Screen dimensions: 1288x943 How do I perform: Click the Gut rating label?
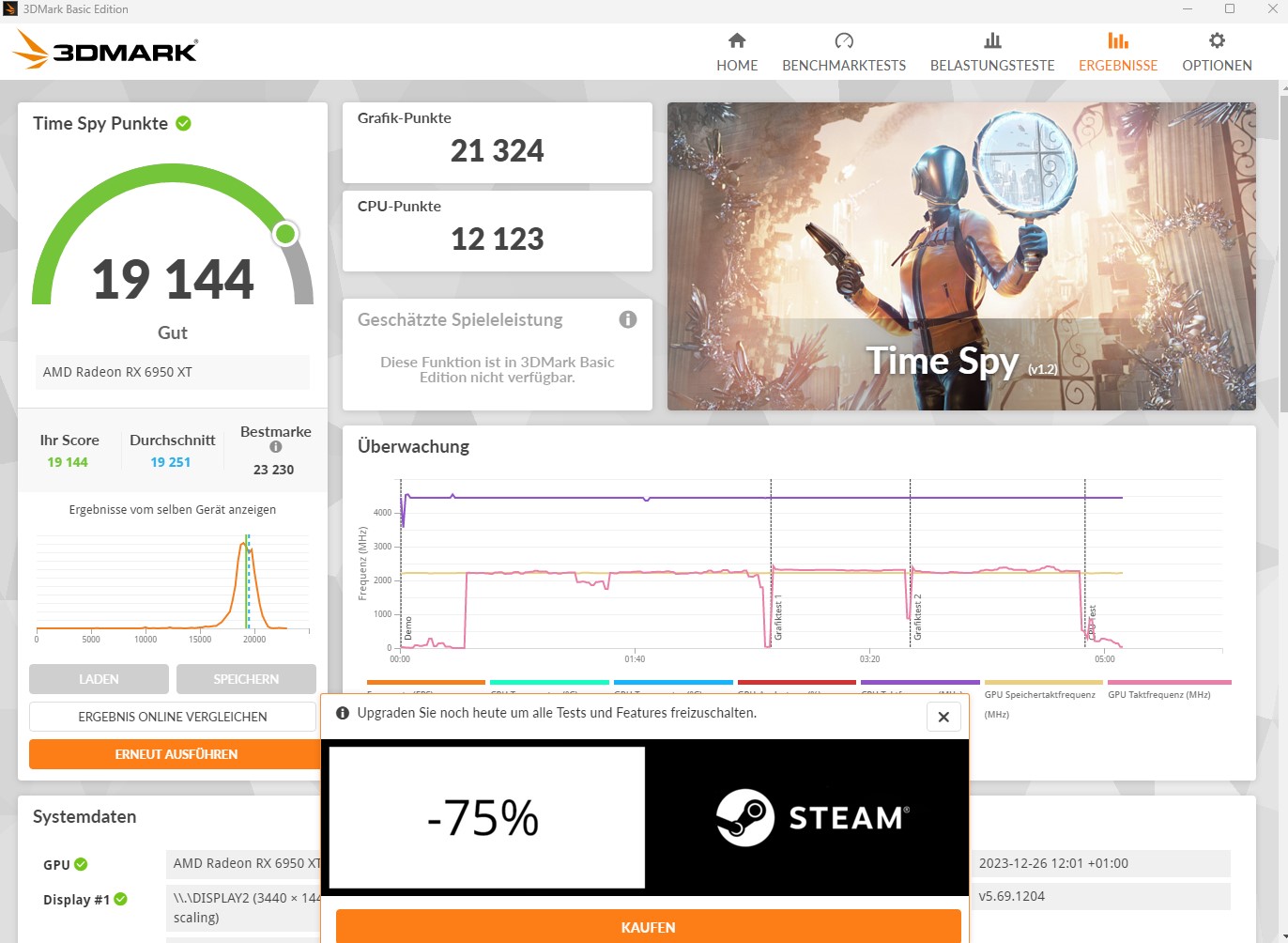[173, 332]
